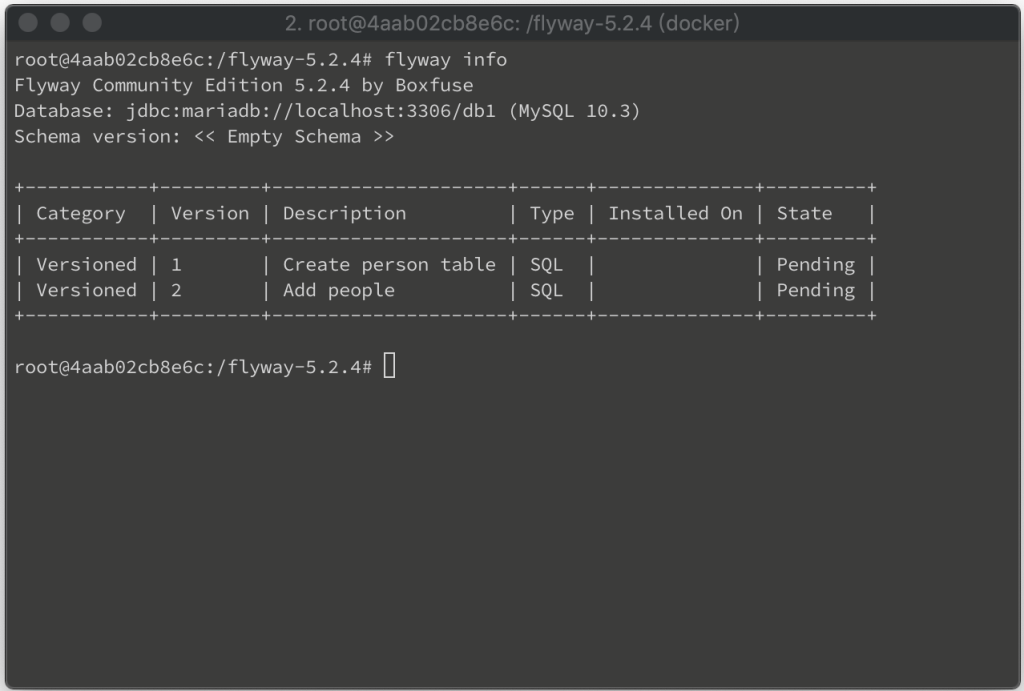The image size is (1024, 691).
Task: Click the 'Installed On' column header
Action: click(x=675, y=214)
